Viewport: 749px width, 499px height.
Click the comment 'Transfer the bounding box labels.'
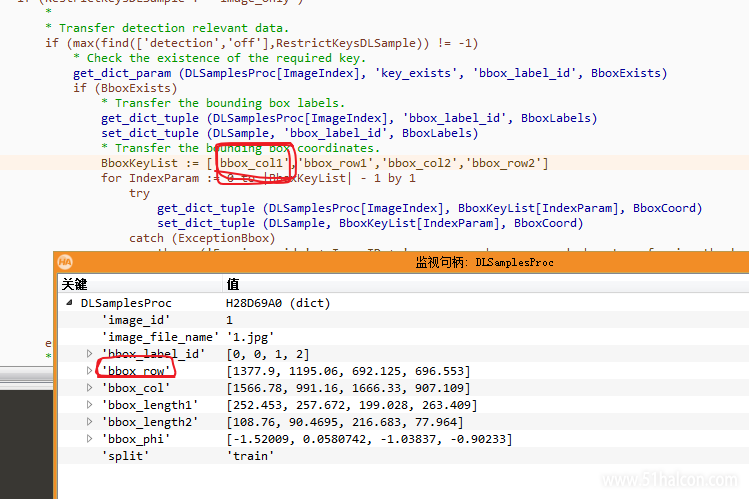pos(223,103)
